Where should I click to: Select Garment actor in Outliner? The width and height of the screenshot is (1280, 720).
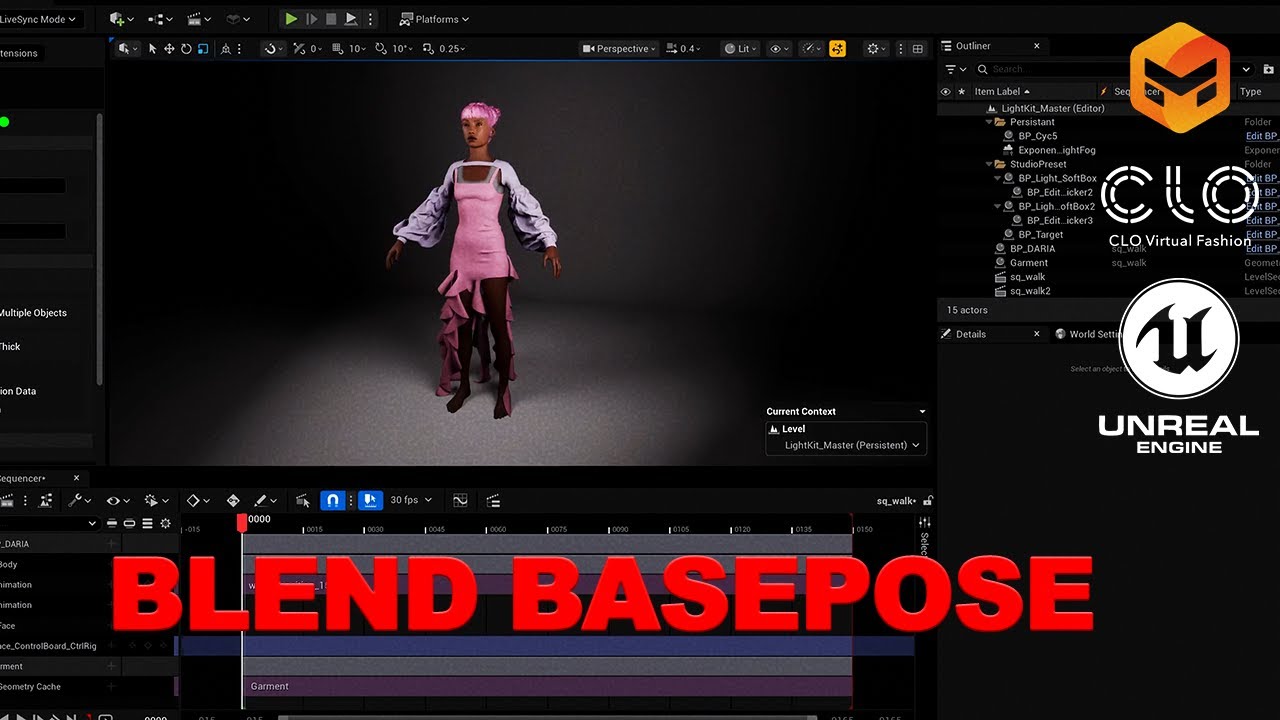(x=1029, y=263)
